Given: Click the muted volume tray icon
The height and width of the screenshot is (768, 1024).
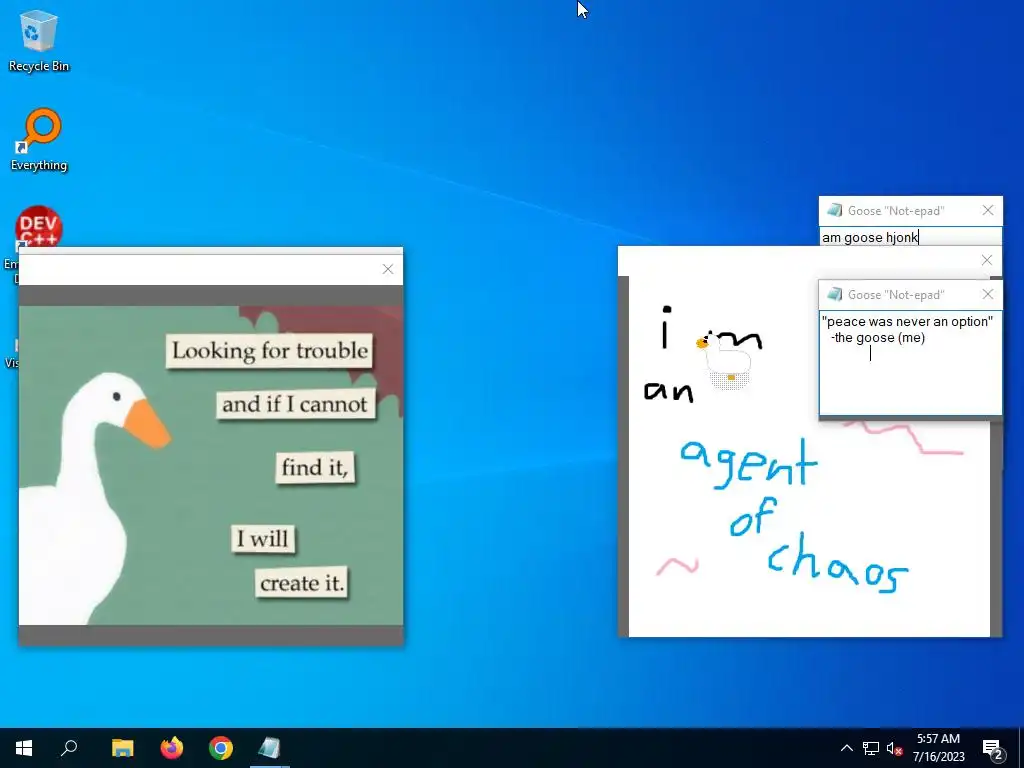Looking at the screenshot, I should pos(895,748).
